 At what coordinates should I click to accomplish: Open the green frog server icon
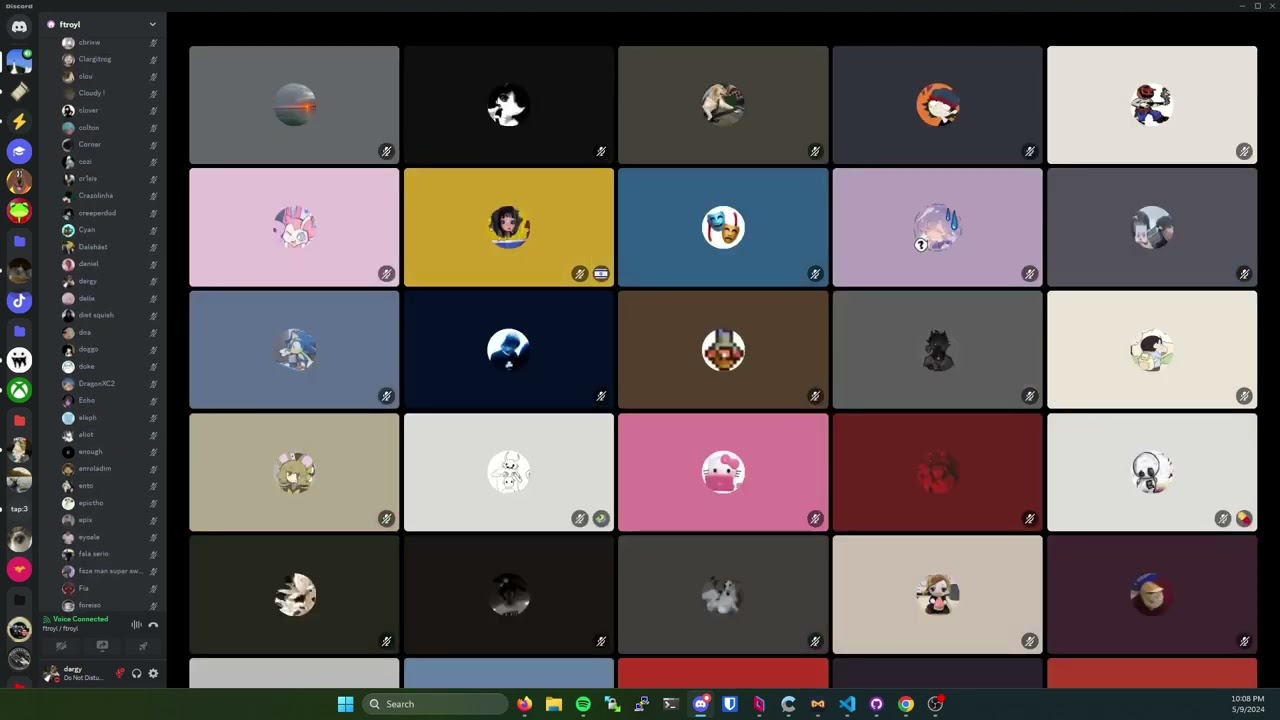(19, 211)
